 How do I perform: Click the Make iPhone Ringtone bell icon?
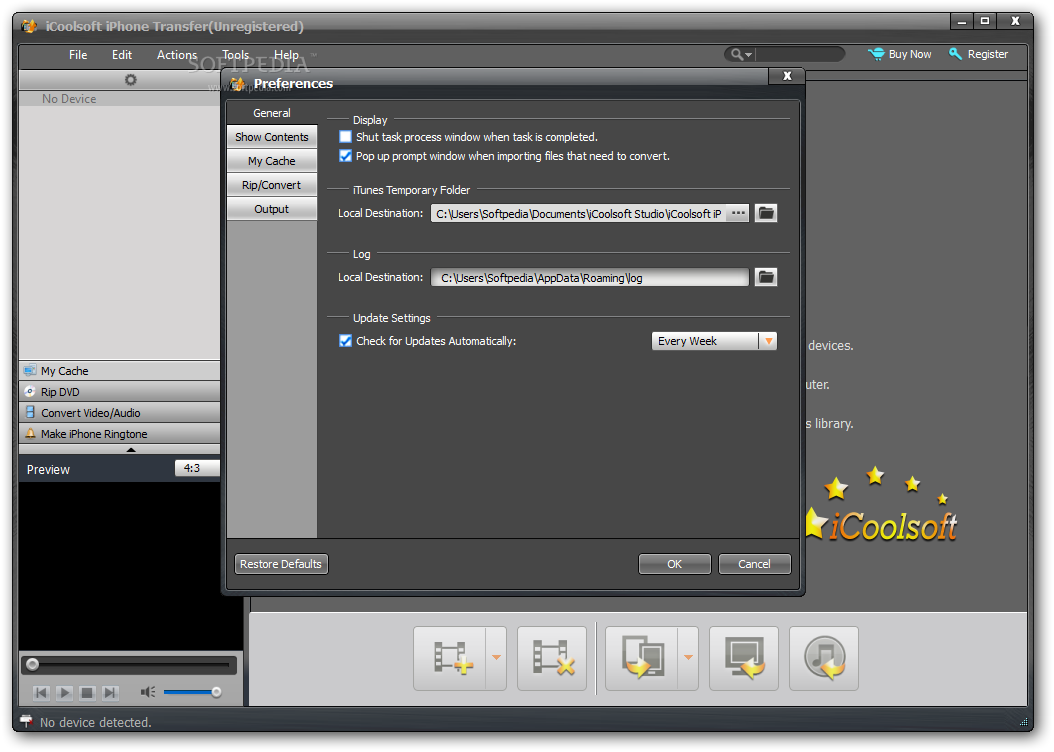click(30, 433)
